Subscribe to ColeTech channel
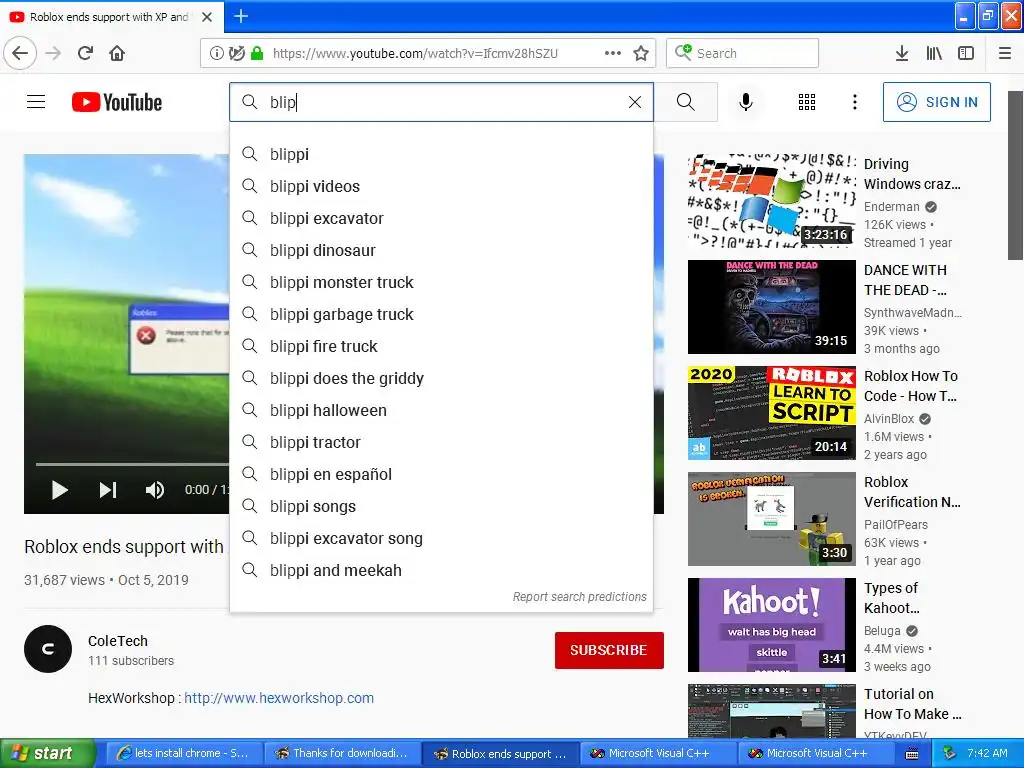1024x768 pixels. coord(609,650)
